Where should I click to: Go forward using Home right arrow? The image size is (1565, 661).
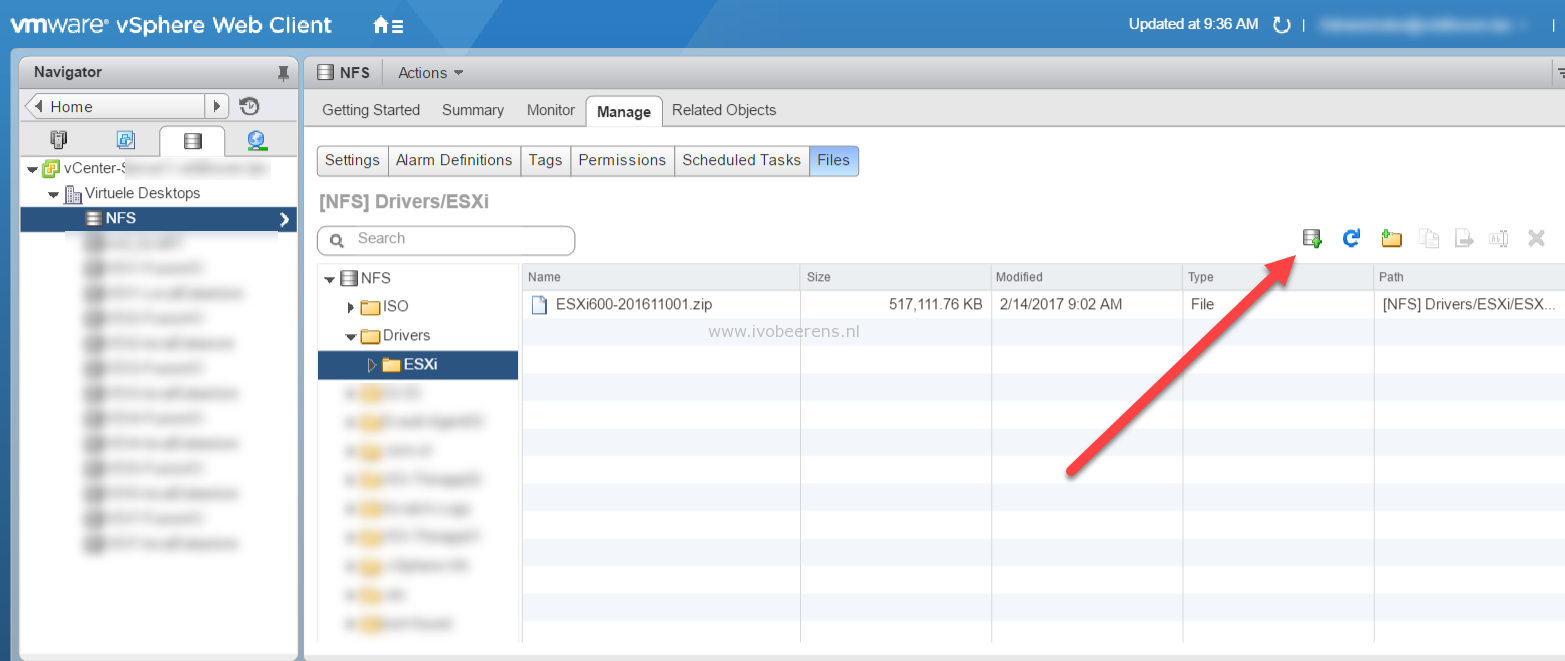tap(217, 106)
